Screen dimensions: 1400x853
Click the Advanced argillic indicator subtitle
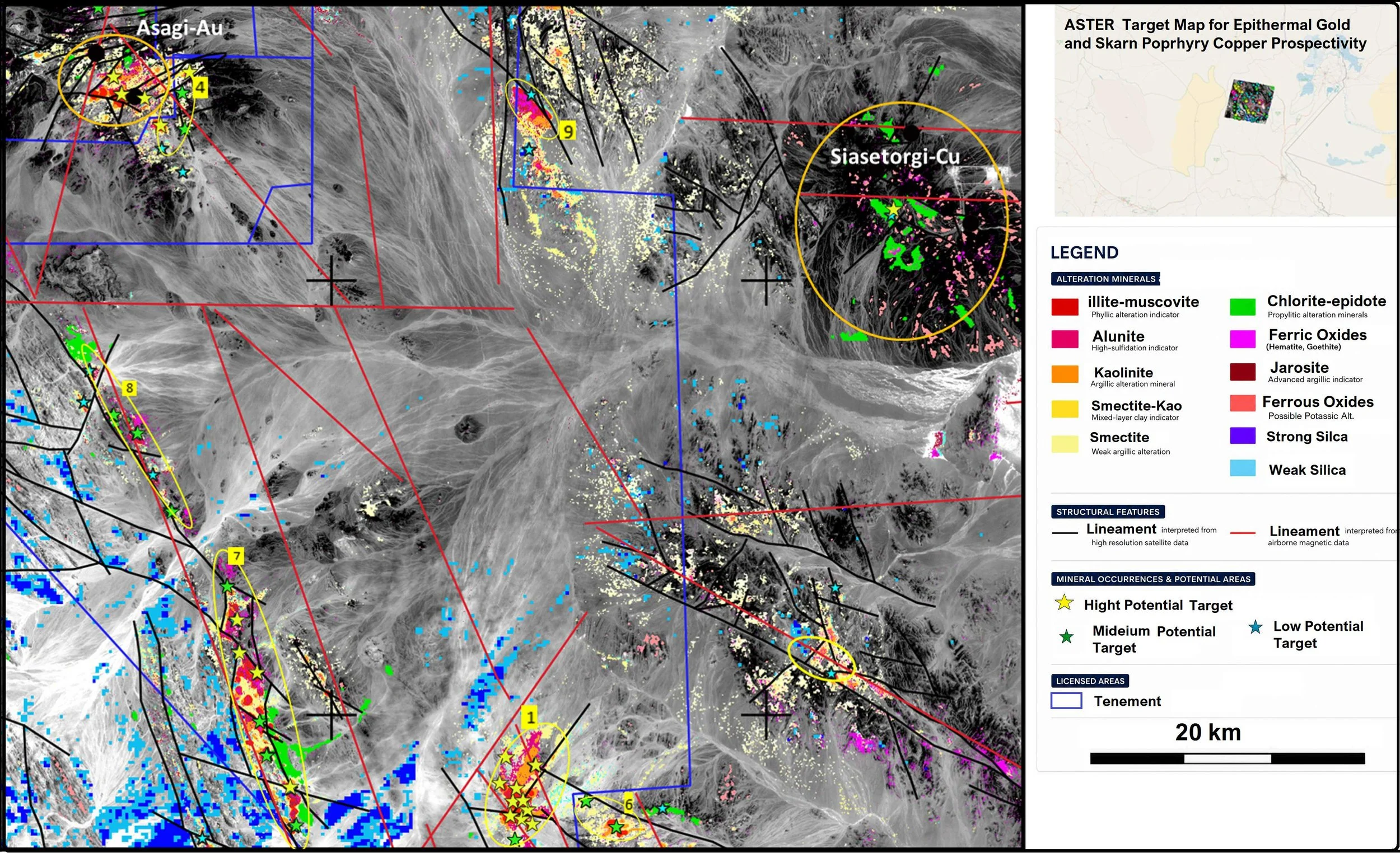pos(1315,379)
